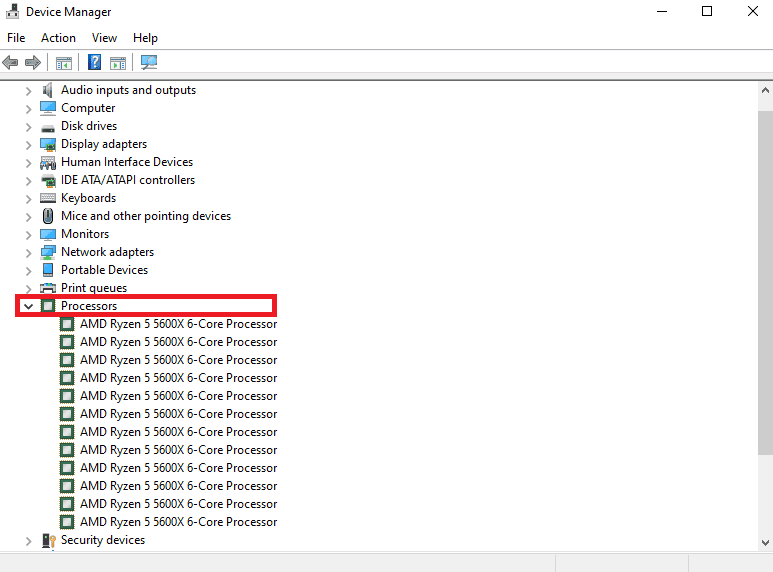
Task: Expand Display adapters
Action: pyautogui.click(x=29, y=145)
